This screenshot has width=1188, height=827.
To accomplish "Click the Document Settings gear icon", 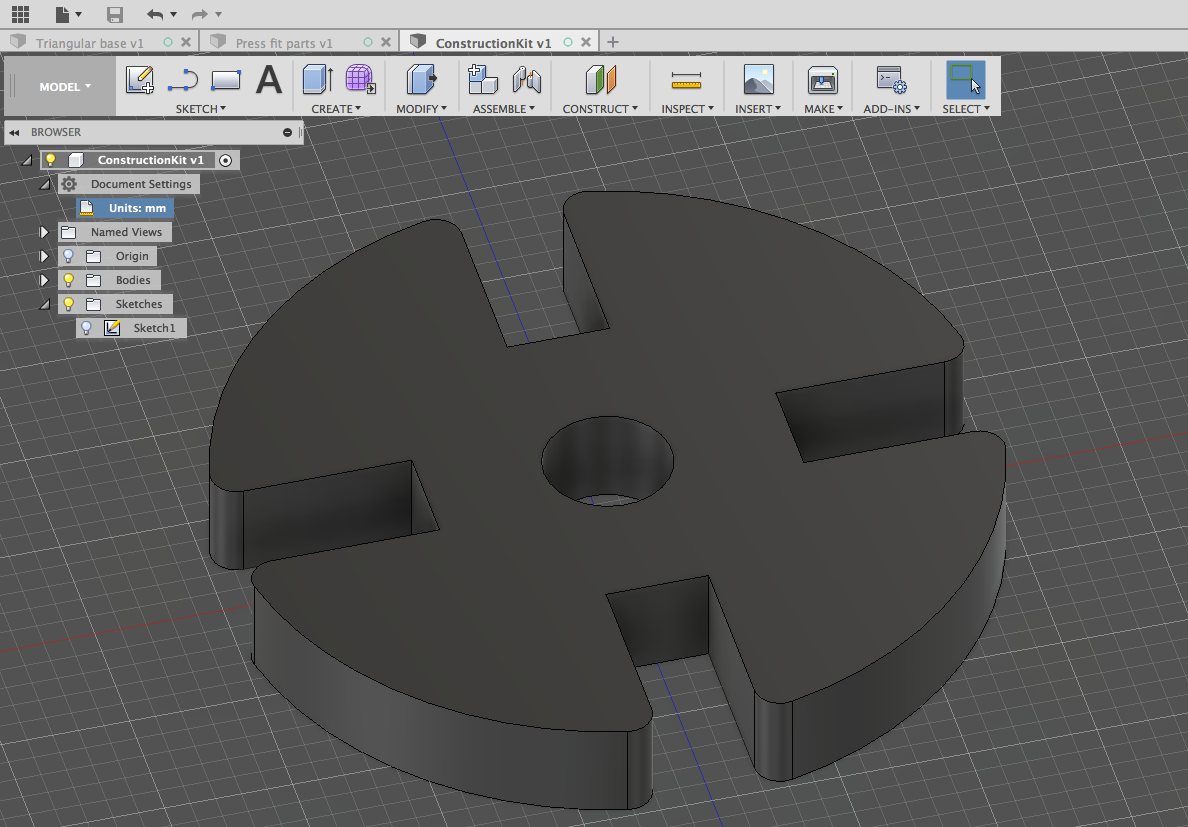I will pos(69,184).
